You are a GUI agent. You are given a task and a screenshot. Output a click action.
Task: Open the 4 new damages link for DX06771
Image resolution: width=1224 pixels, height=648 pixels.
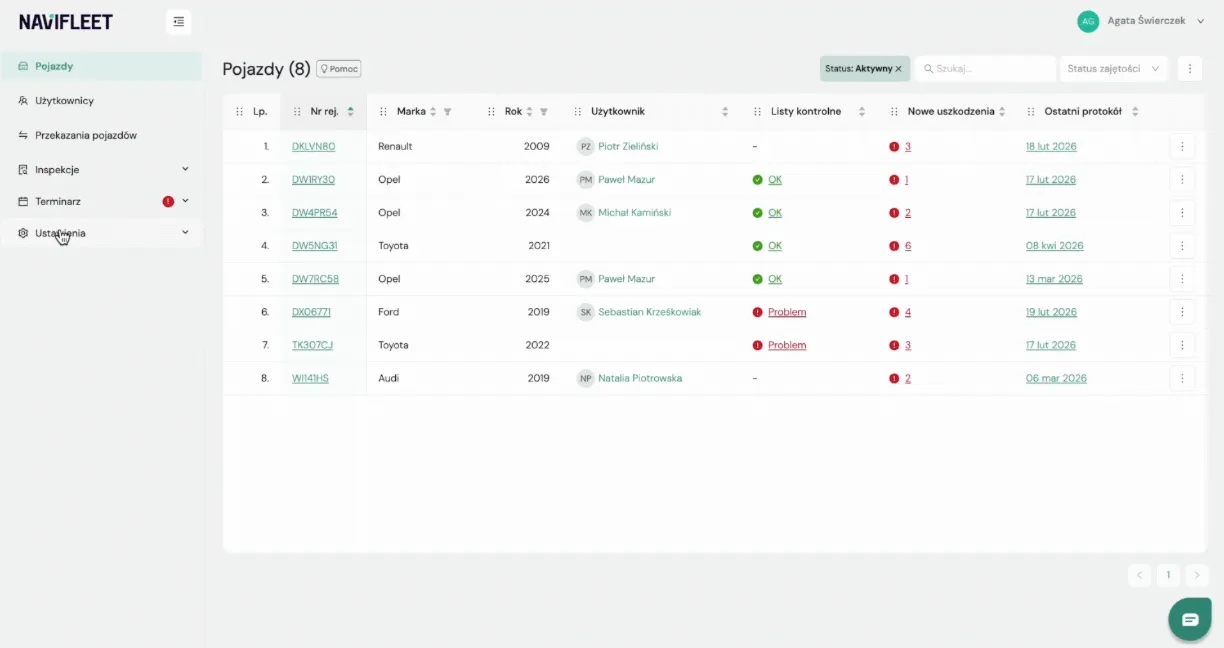pos(908,312)
